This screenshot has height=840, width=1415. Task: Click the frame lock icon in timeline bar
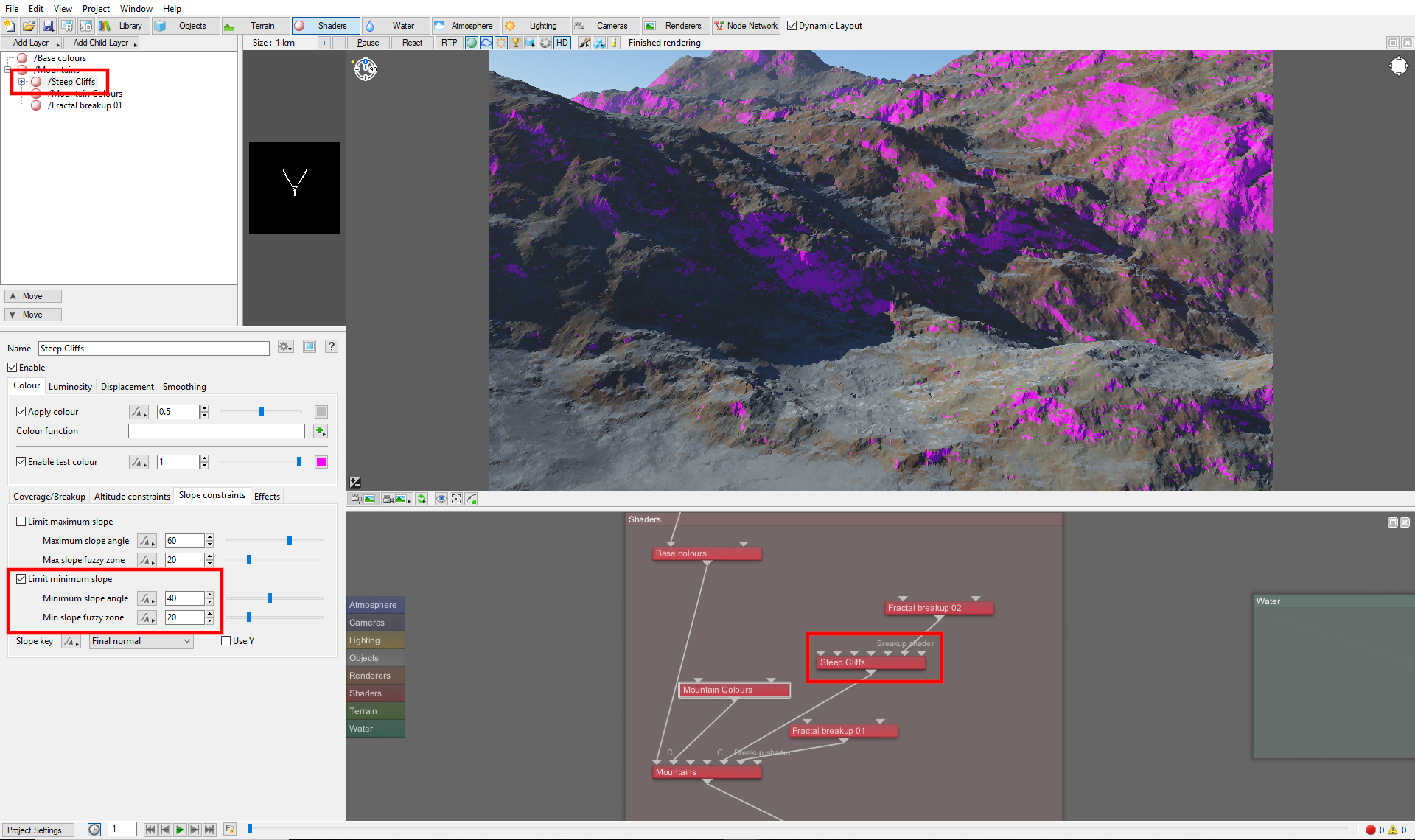[230, 830]
